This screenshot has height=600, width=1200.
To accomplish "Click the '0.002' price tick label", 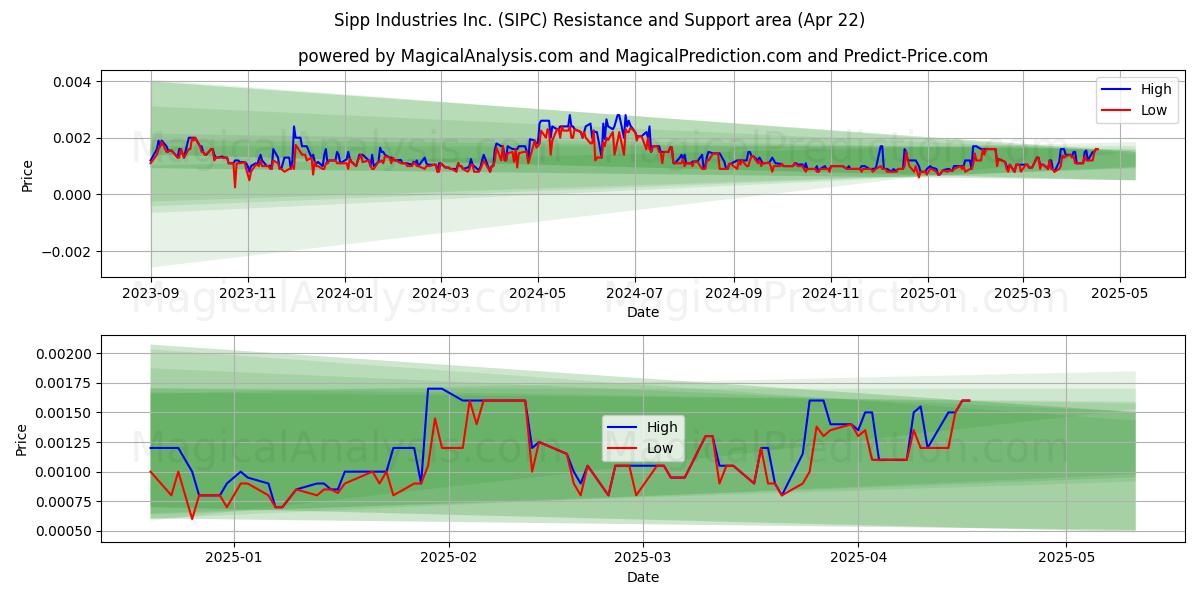I will [73, 138].
